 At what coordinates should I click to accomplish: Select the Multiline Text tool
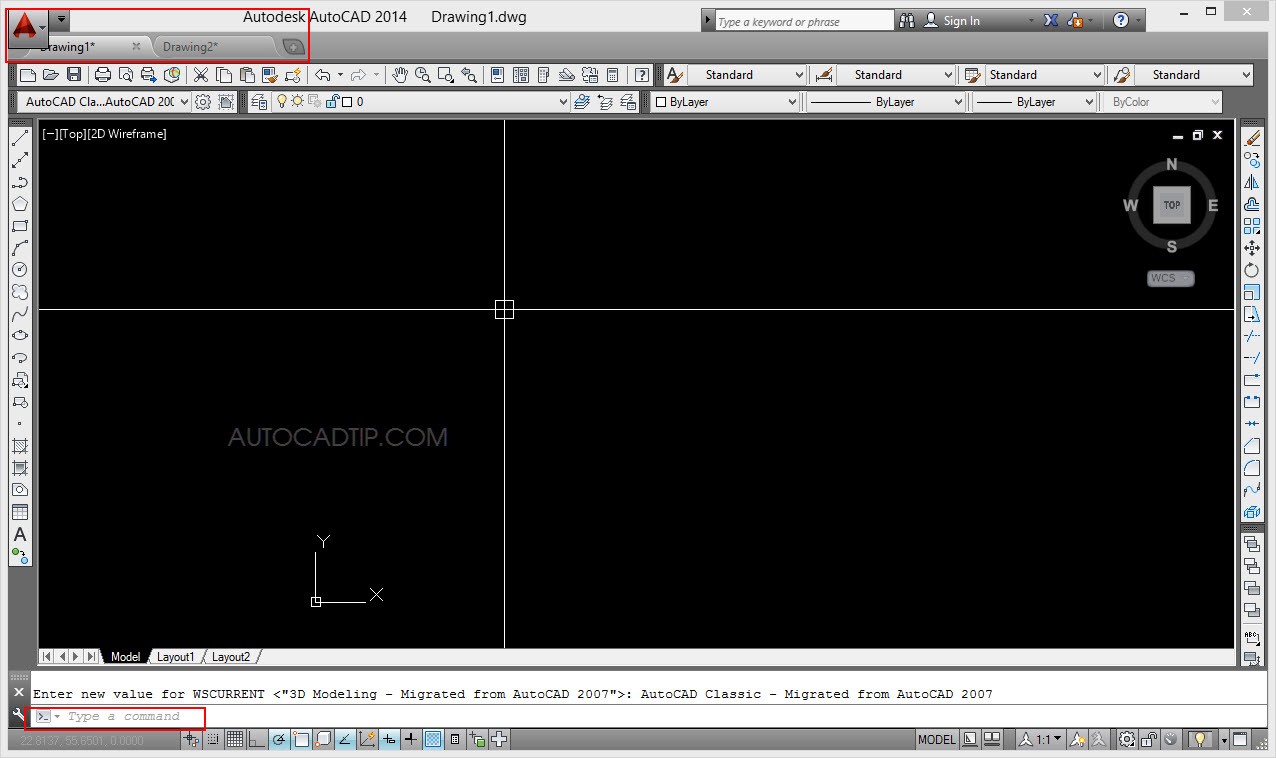pos(20,535)
